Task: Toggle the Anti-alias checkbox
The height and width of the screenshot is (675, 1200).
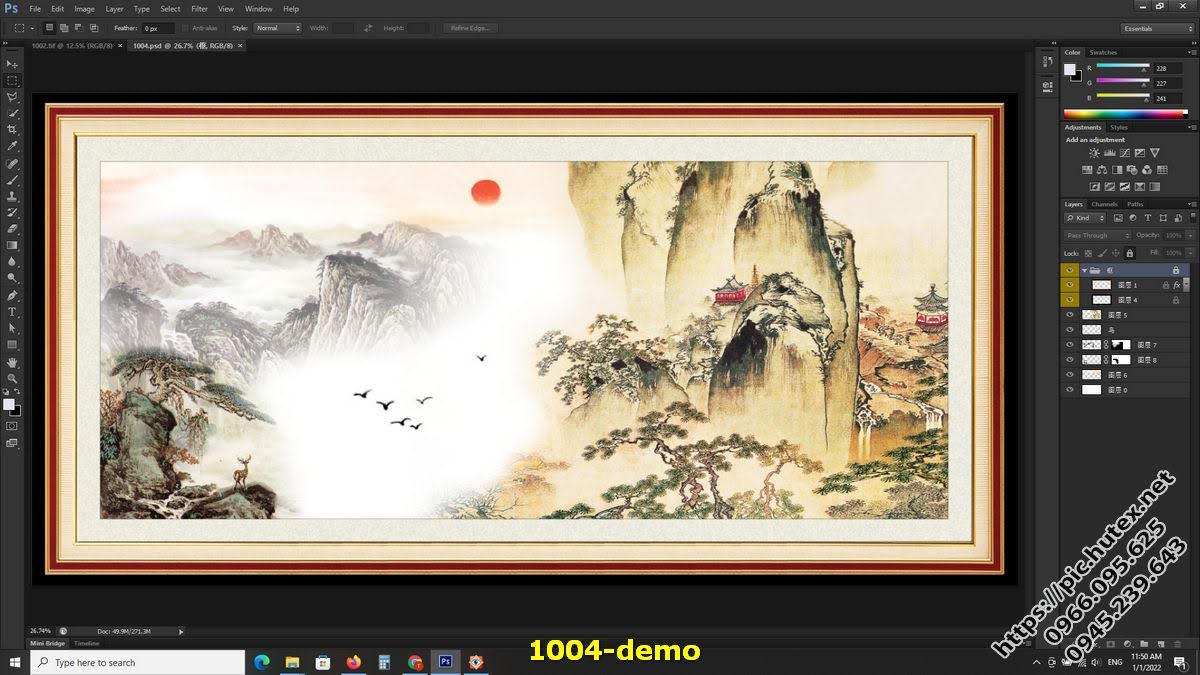Action: click(x=186, y=28)
